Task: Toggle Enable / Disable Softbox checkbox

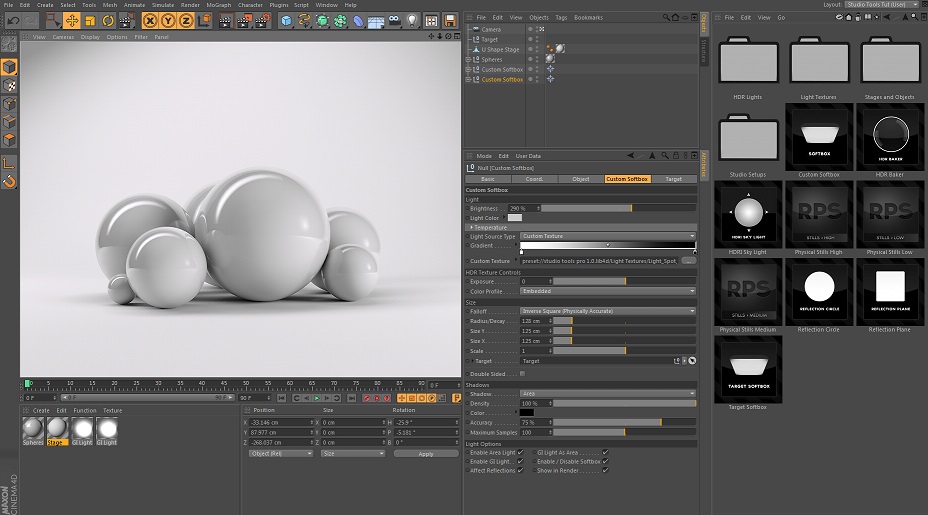Action: coord(605,461)
